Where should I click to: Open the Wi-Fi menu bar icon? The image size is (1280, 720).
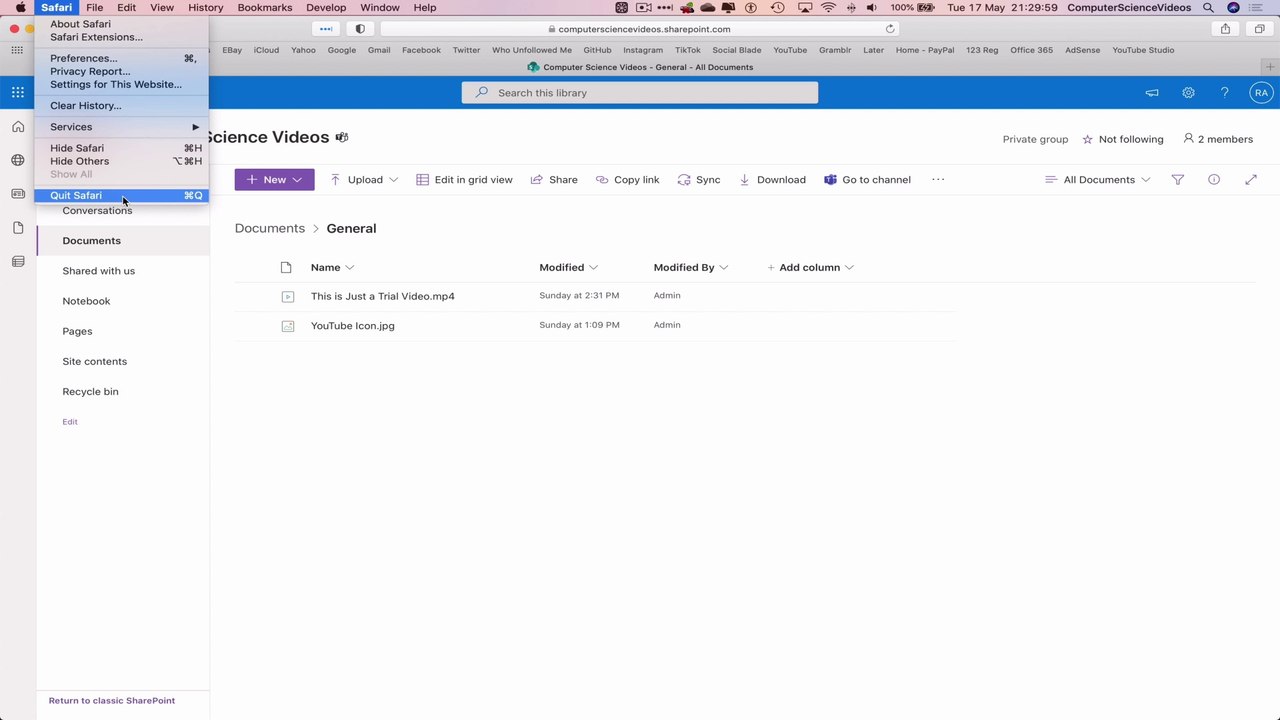(828, 7)
